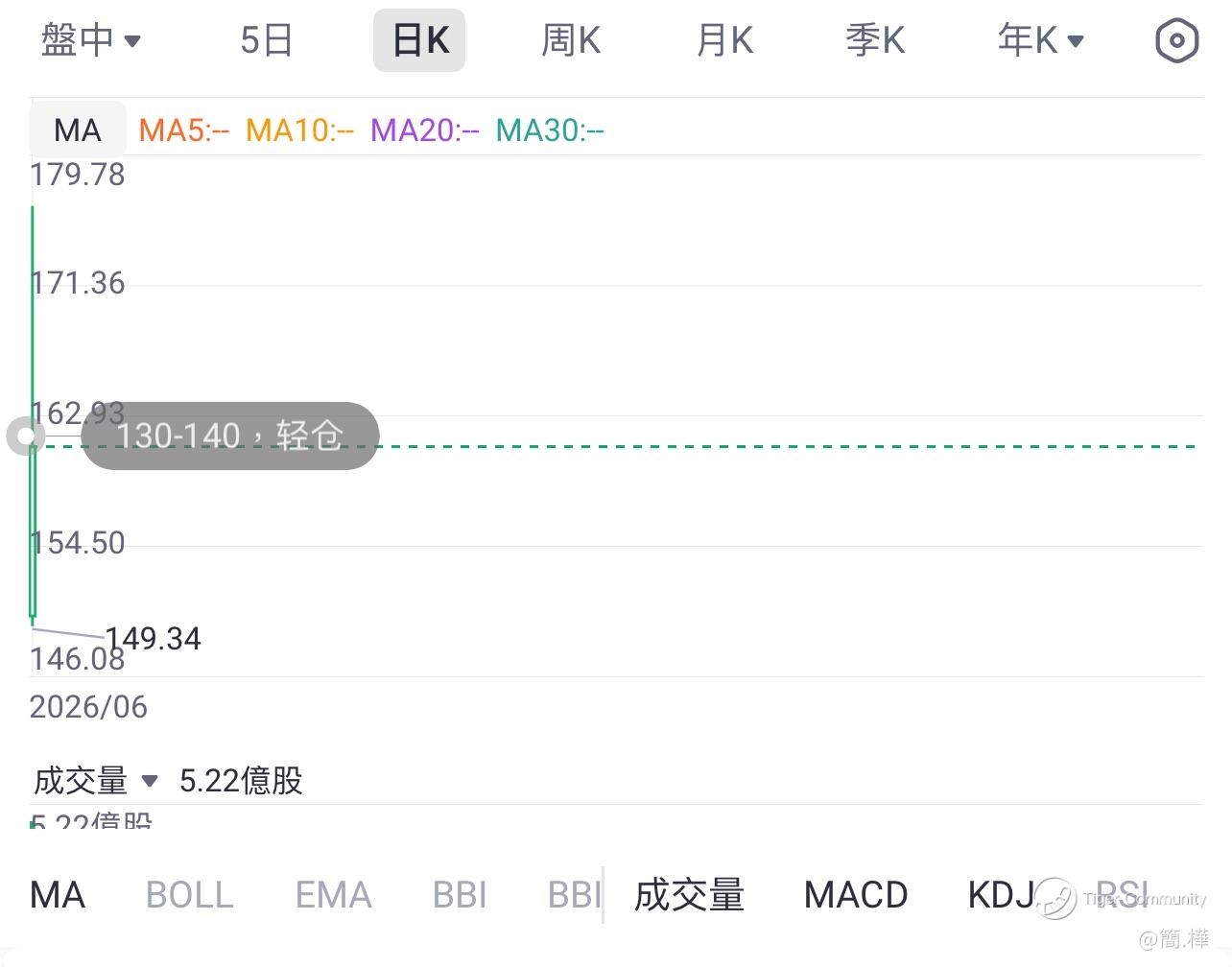1232x967 pixels.
Task: Select the 季K timeframe tab
Action: point(875,40)
